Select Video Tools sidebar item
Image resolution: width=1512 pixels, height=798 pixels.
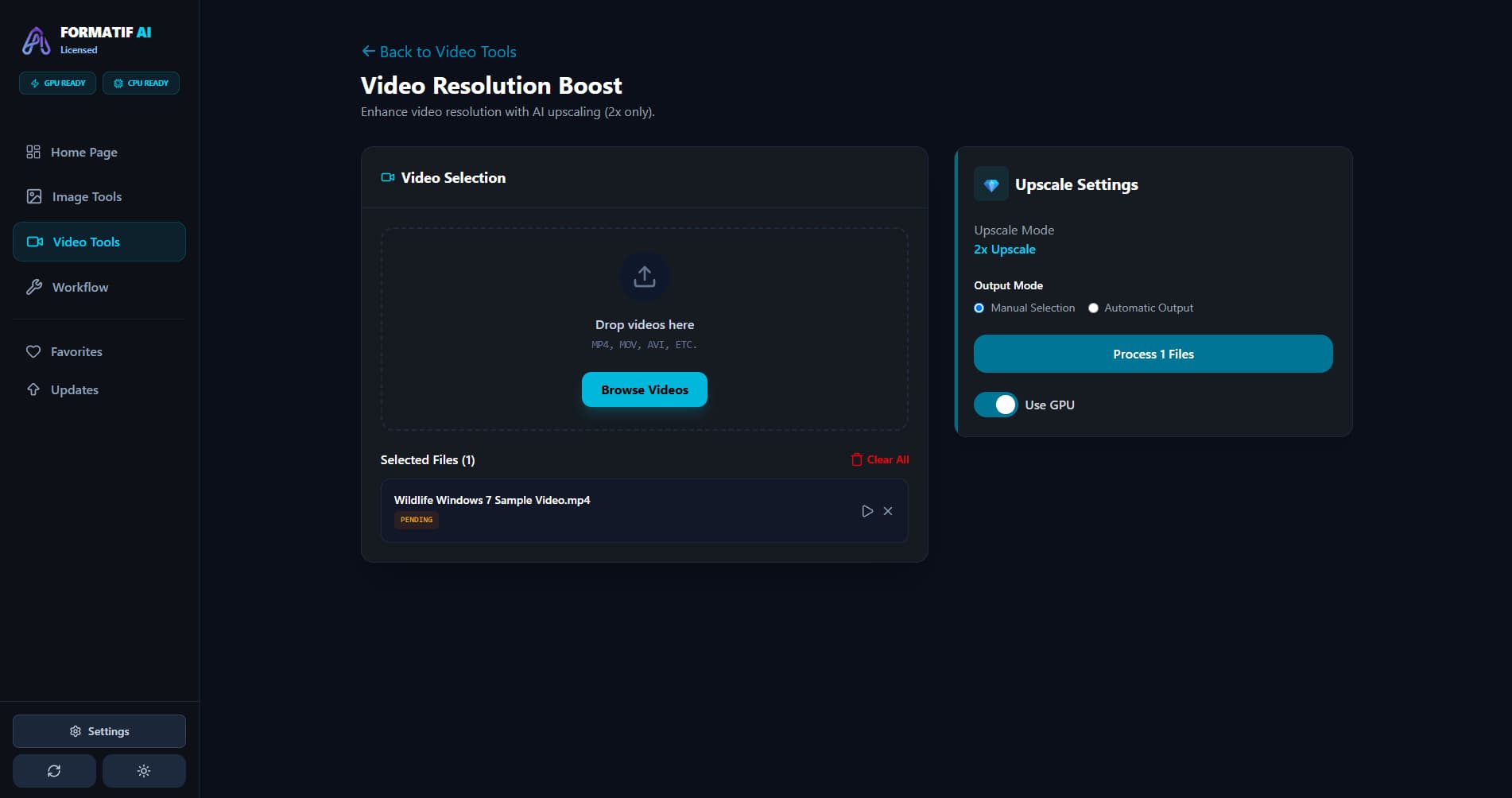click(x=99, y=242)
